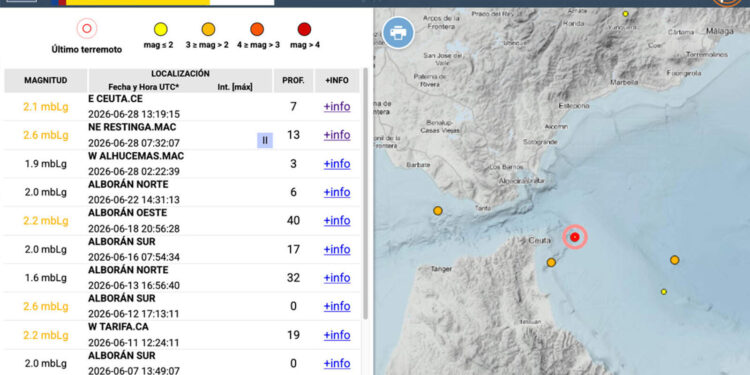Open +info for ALBORÁN SUR 2026-06-16 event
The image size is (750, 375).
337,249
